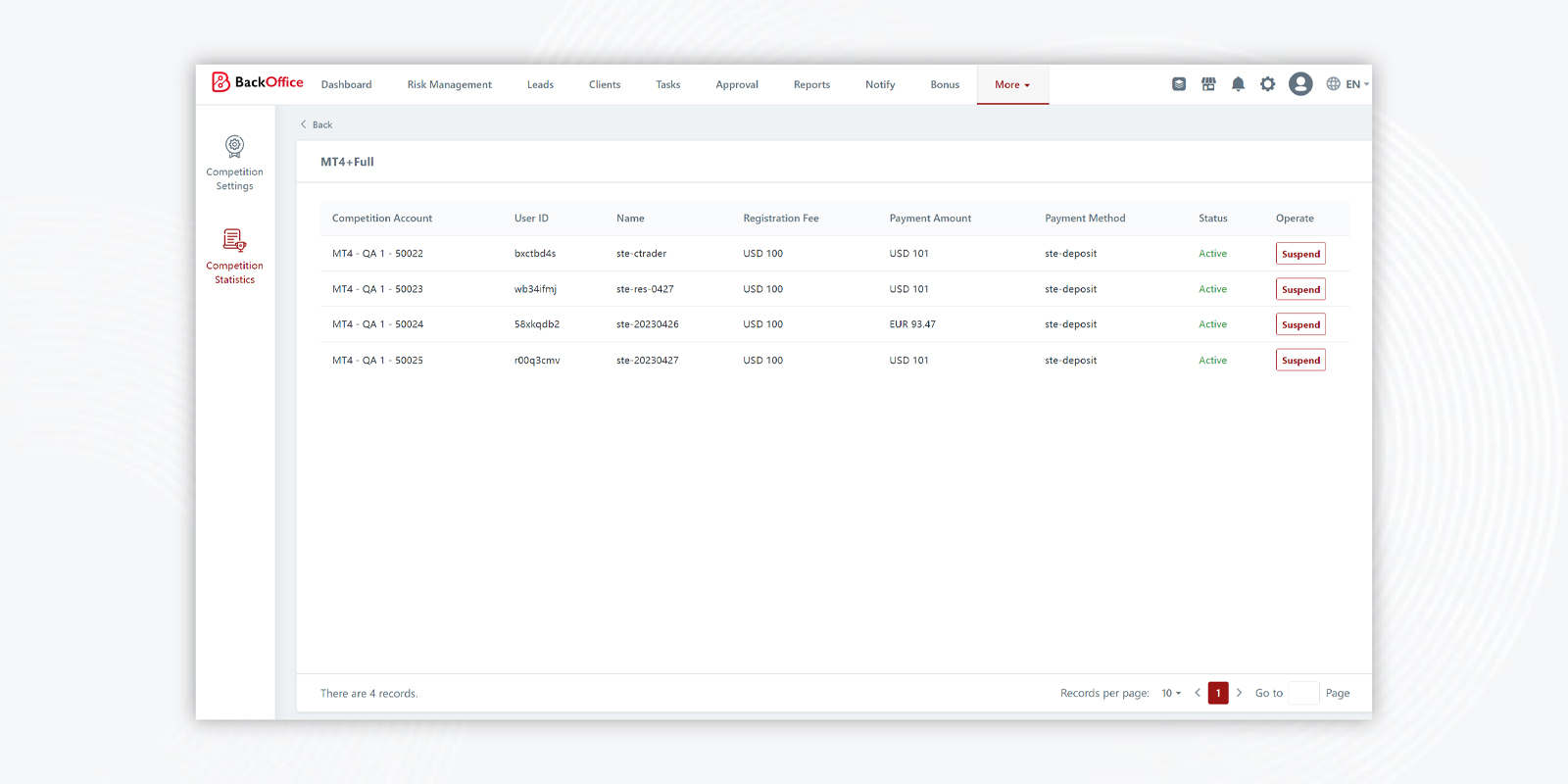Suspend account 50024
This screenshot has width=1568, height=784.
(x=1300, y=324)
